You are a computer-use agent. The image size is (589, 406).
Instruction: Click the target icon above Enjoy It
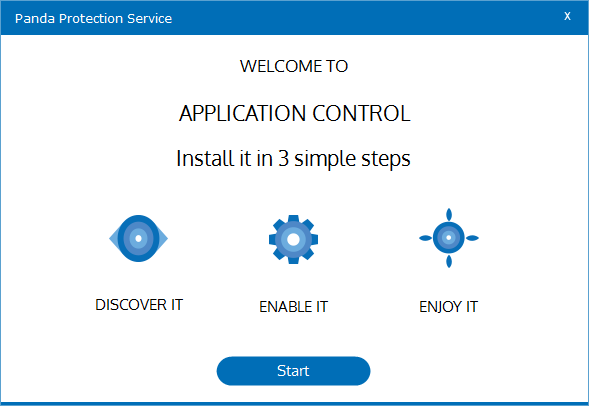click(449, 238)
